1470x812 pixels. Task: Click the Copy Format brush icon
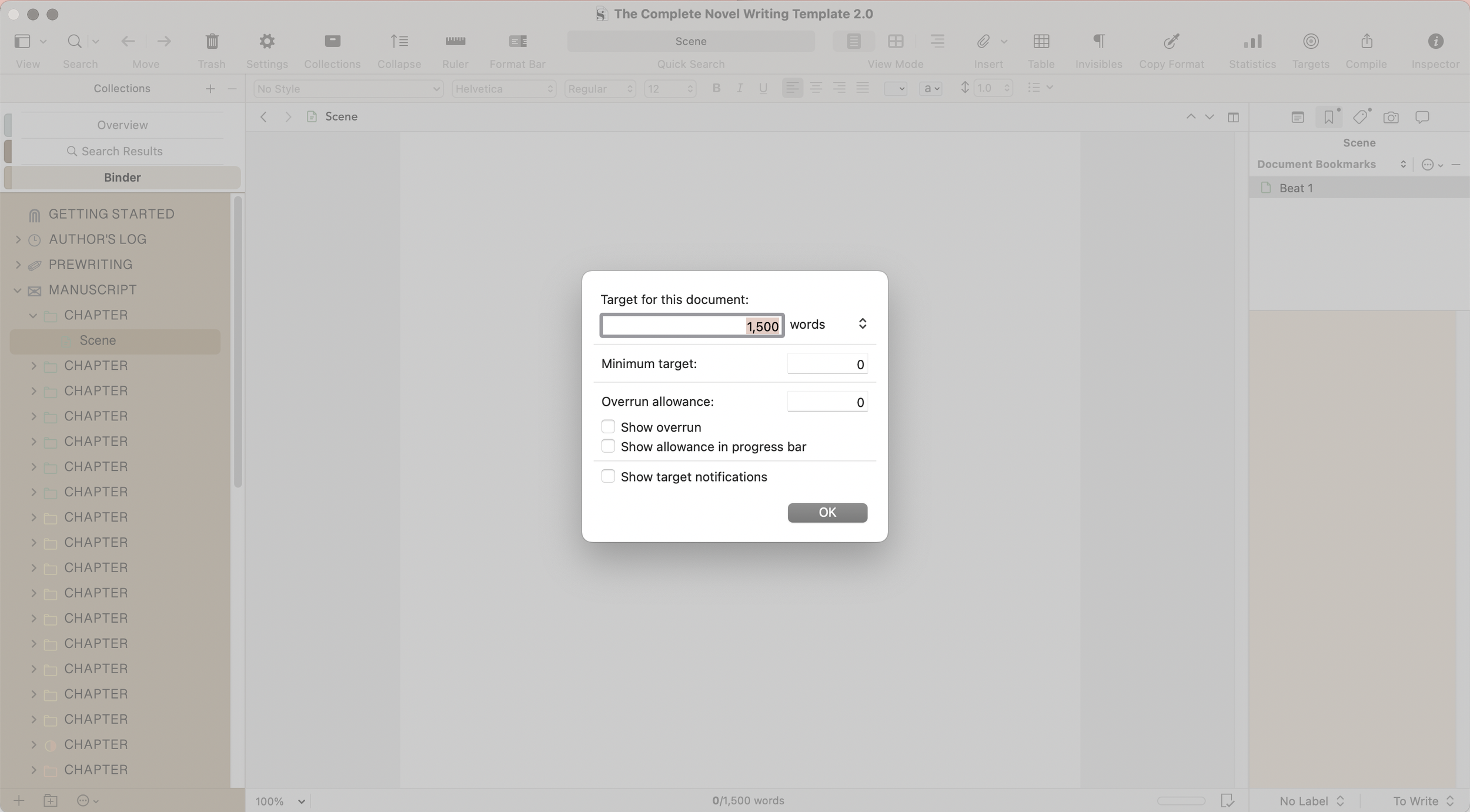coord(1171,41)
